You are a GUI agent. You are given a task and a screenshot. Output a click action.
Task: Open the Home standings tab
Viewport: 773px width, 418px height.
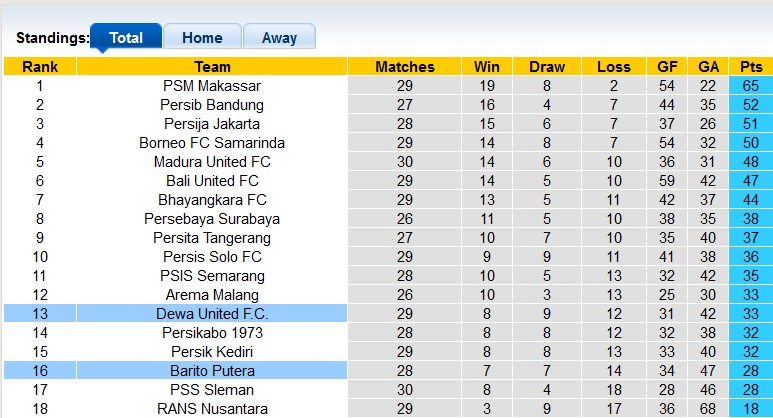201,38
